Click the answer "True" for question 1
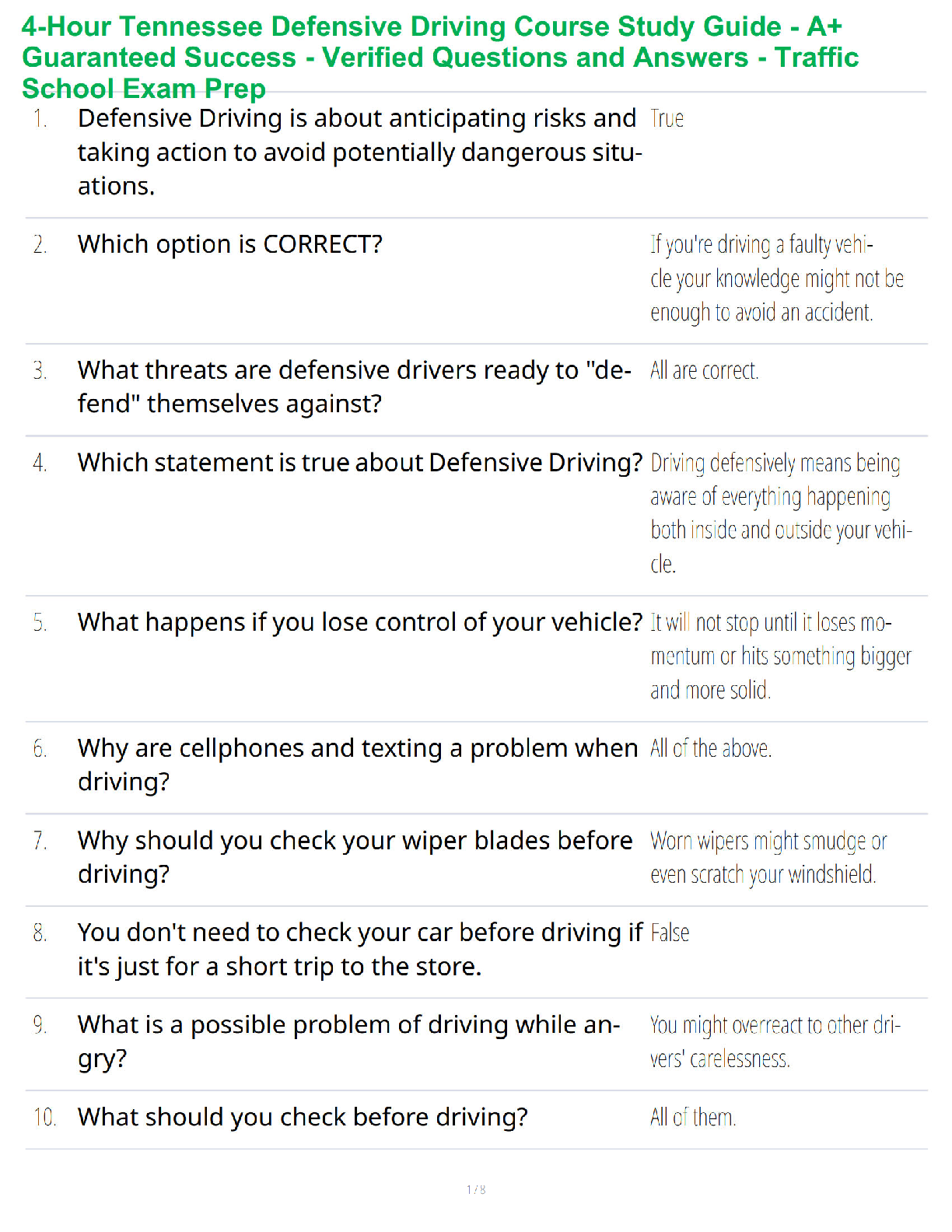 pyautogui.click(x=667, y=119)
